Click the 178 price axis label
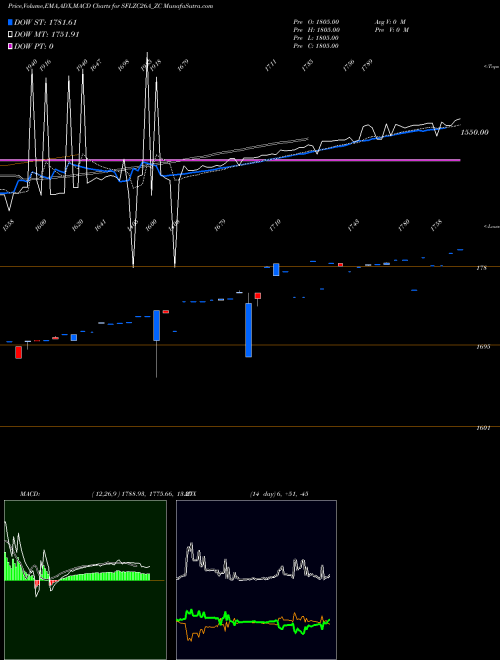The width and height of the screenshot is (500, 660). 481,268
